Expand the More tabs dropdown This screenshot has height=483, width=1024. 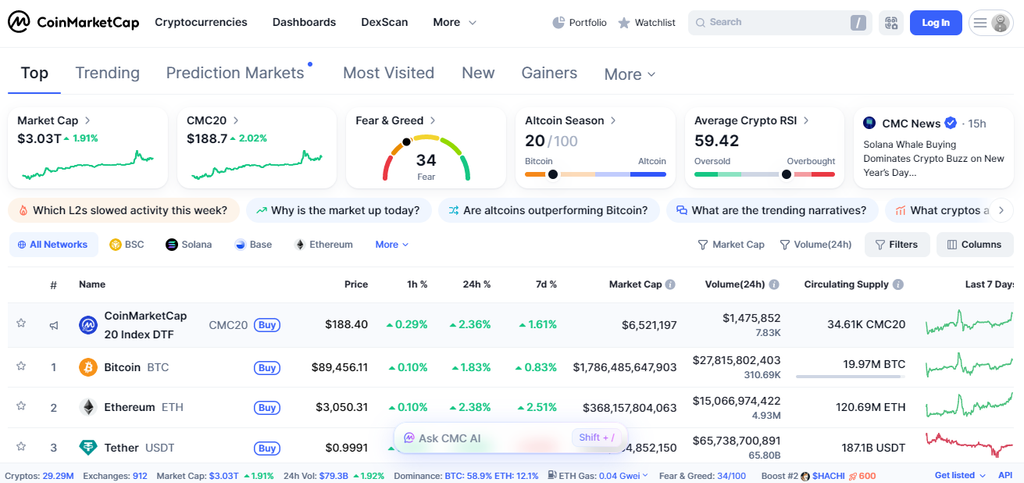[630, 74]
